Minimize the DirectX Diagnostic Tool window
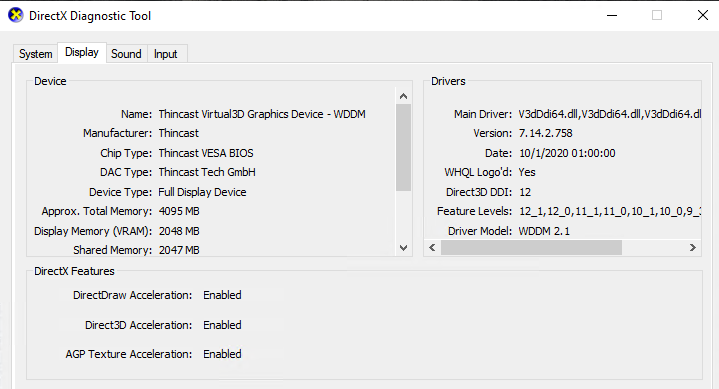Image resolution: width=719 pixels, height=389 pixels. coord(612,15)
